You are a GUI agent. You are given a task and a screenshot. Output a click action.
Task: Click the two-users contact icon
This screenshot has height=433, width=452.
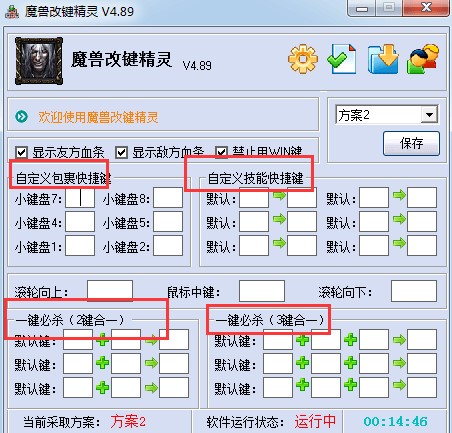tap(423, 59)
